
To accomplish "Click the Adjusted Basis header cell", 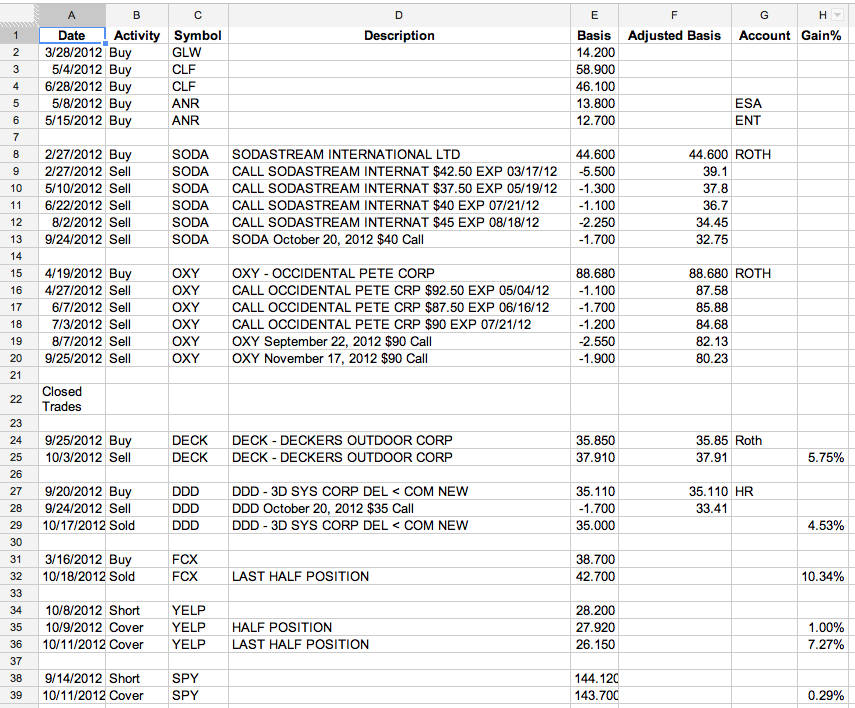I will coord(675,35).
